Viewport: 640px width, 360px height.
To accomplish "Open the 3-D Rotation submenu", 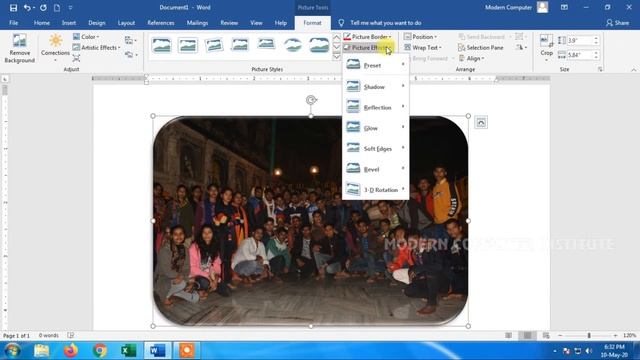I will point(376,190).
